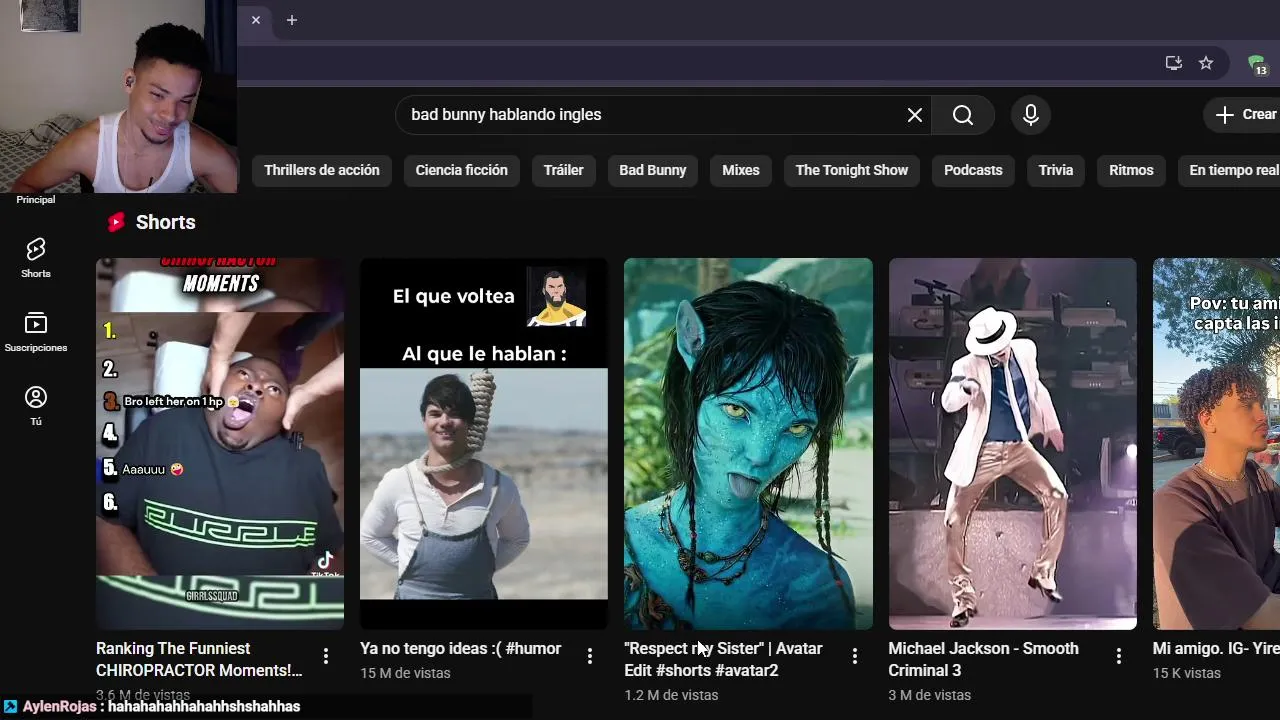Viewport: 1280px width, 720px height.
Task: Click the AylenRojas chat username
Action: tap(59, 707)
